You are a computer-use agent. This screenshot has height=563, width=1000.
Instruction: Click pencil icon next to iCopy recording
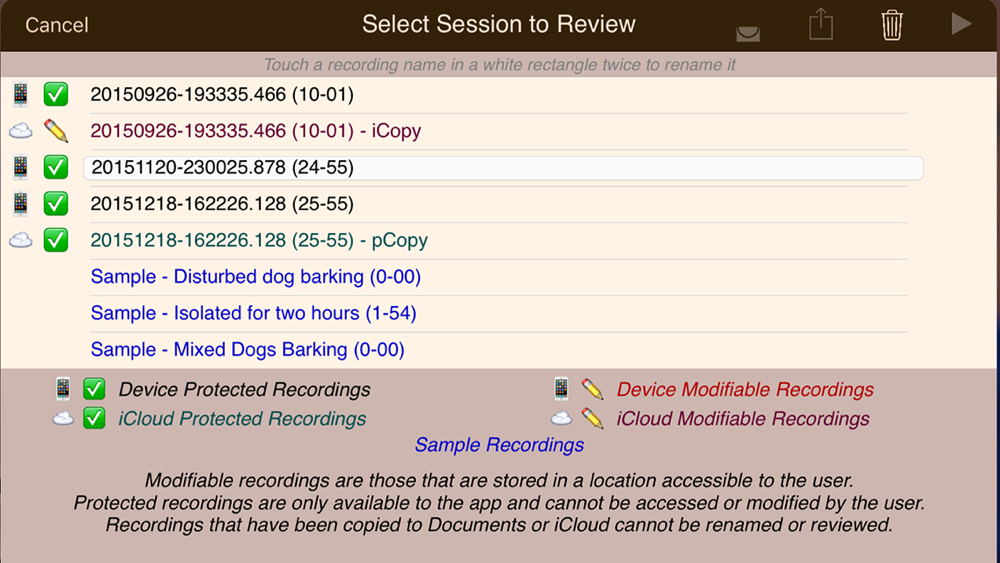[x=56, y=131]
